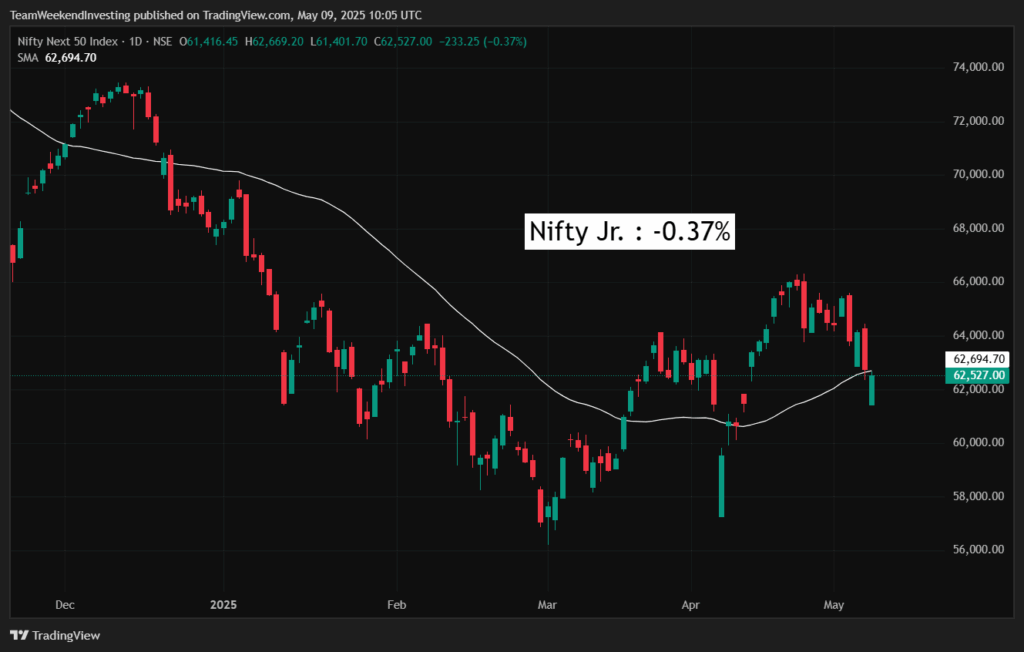The image size is (1024, 652).
Task: Click the TradingView wordmark at bottom left
Action: point(66,635)
